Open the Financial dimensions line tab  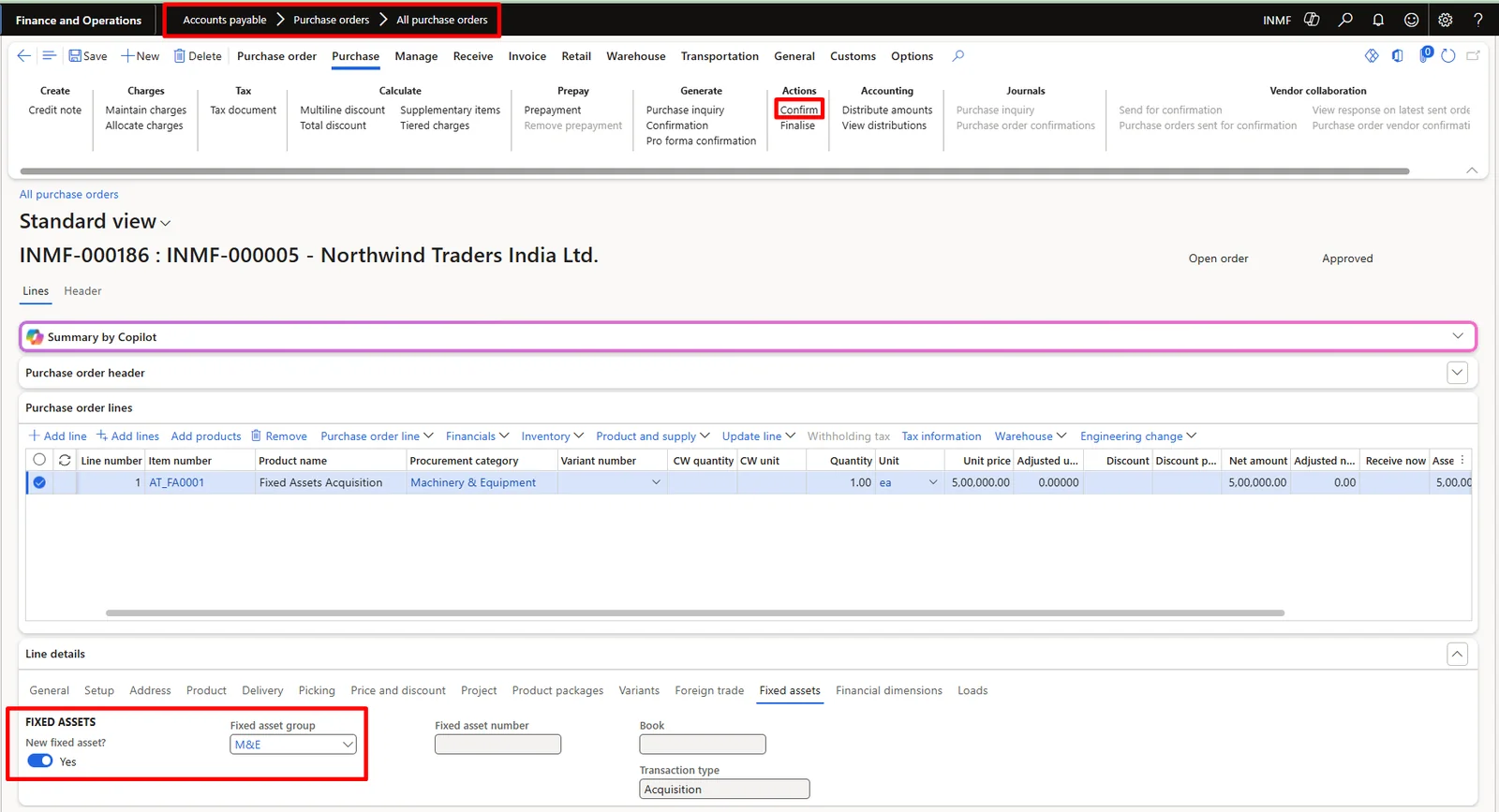pyautogui.click(x=889, y=690)
